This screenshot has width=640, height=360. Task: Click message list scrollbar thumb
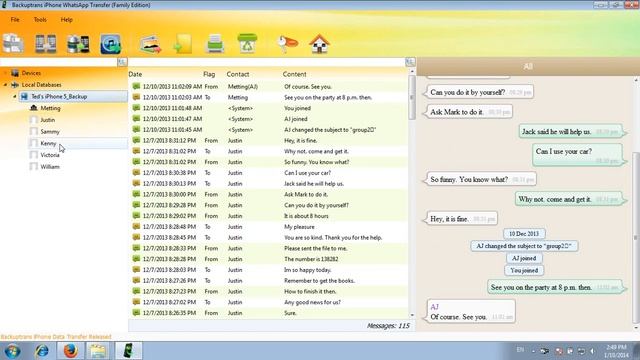(x=412, y=97)
